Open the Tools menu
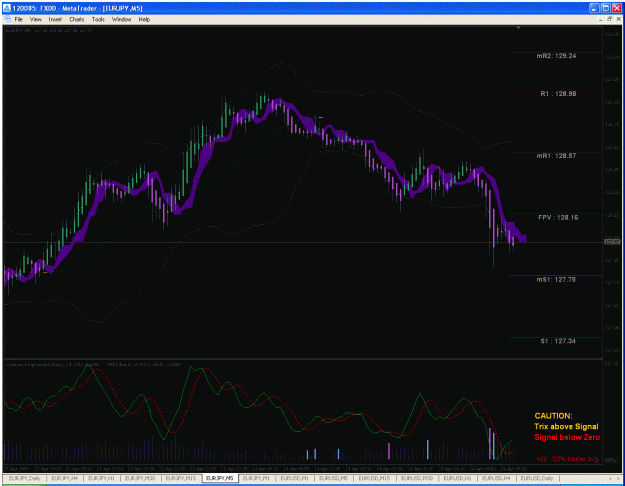 pos(98,19)
